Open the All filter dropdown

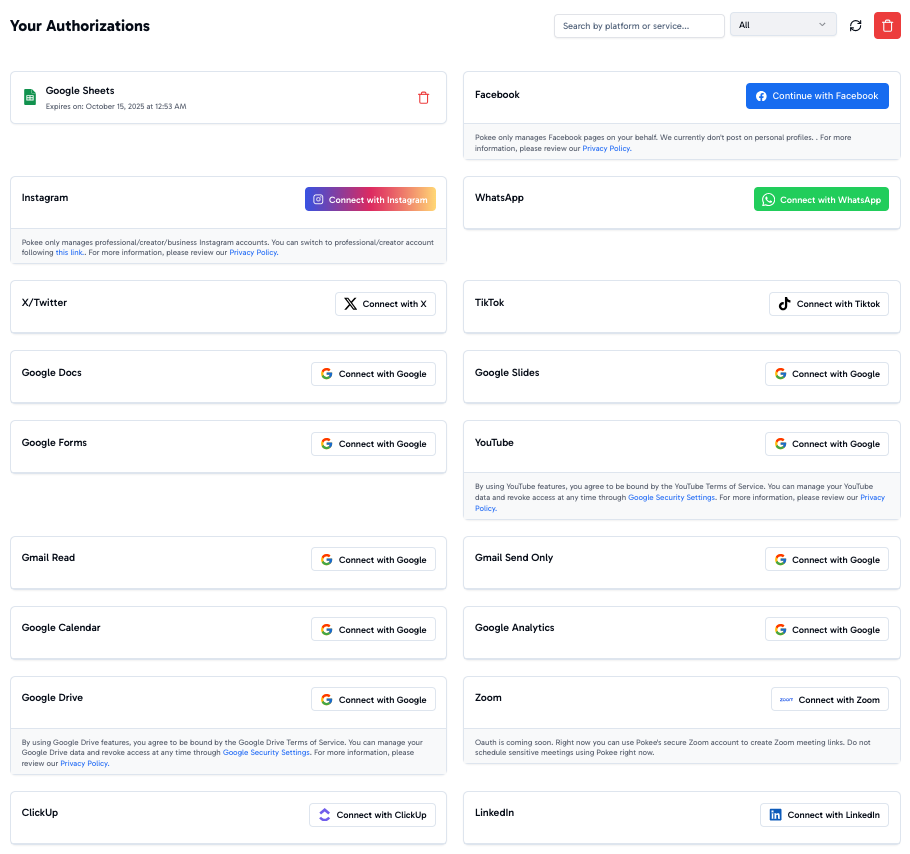click(783, 25)
